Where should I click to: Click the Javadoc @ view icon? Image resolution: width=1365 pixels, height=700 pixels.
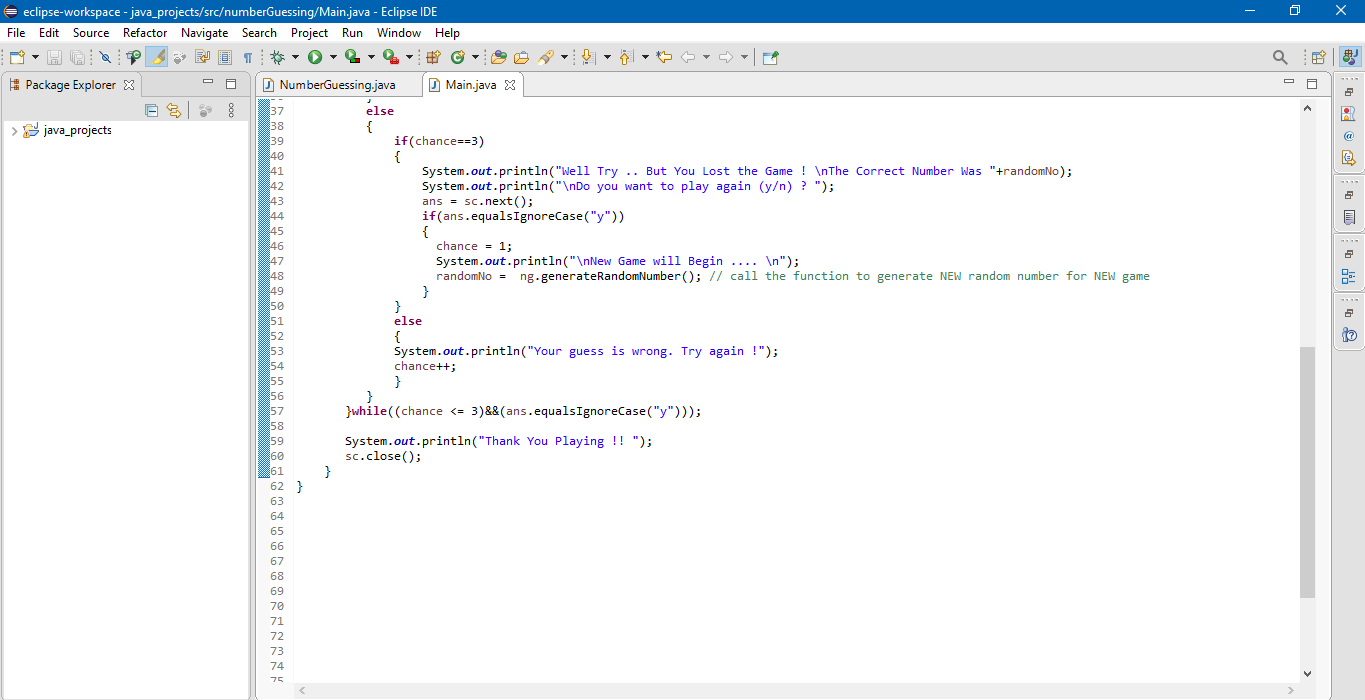click(x=1349, y=135)
